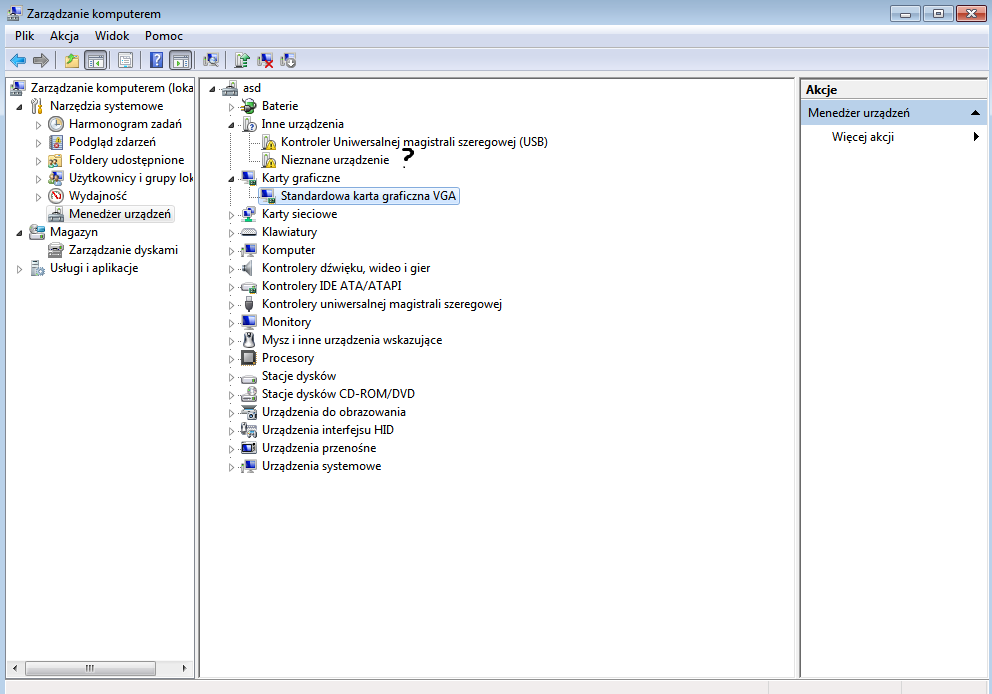Toggle the console tree pane toolbar icon
Viewport: 992px width, 694px height.
coord(96,61)
